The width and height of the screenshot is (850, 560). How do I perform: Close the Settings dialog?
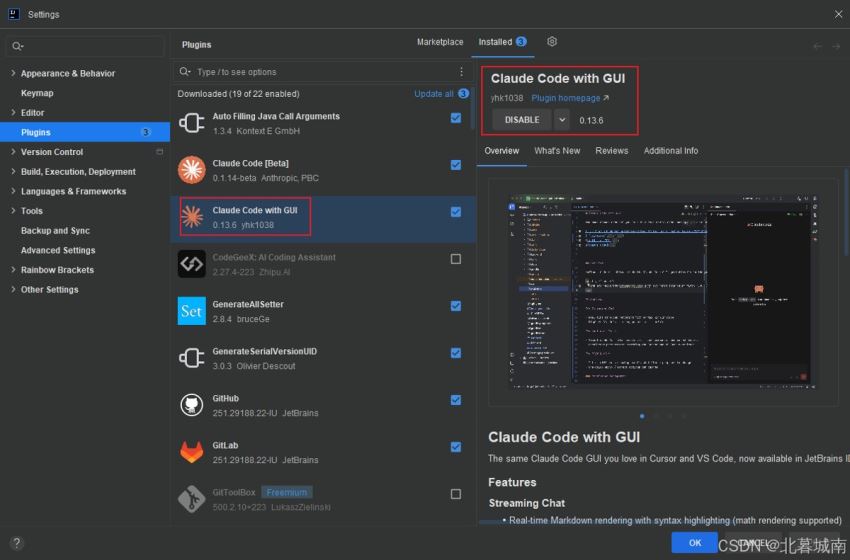point(838,14)
